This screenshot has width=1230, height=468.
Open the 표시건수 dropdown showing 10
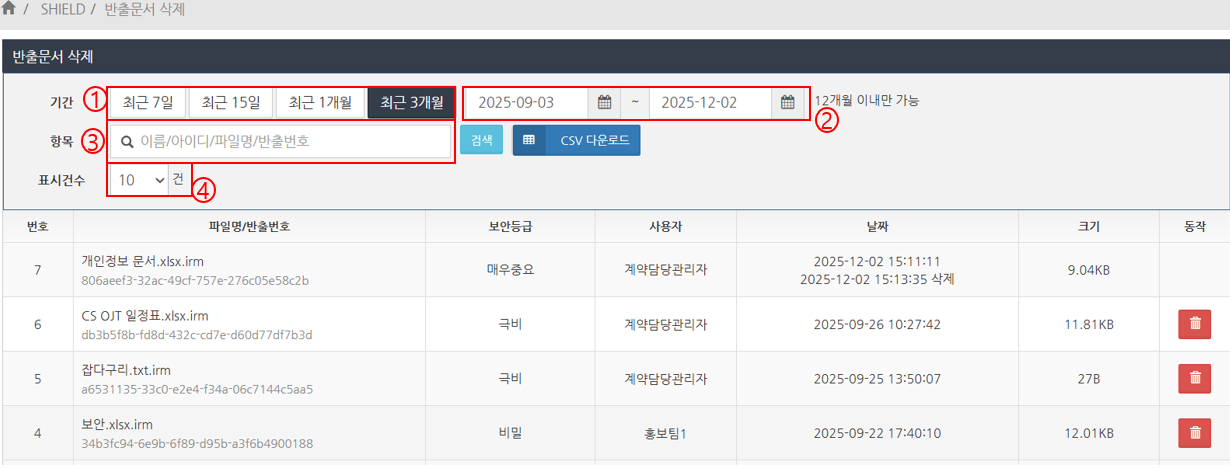pyautogui.click(x=140, y=180)
